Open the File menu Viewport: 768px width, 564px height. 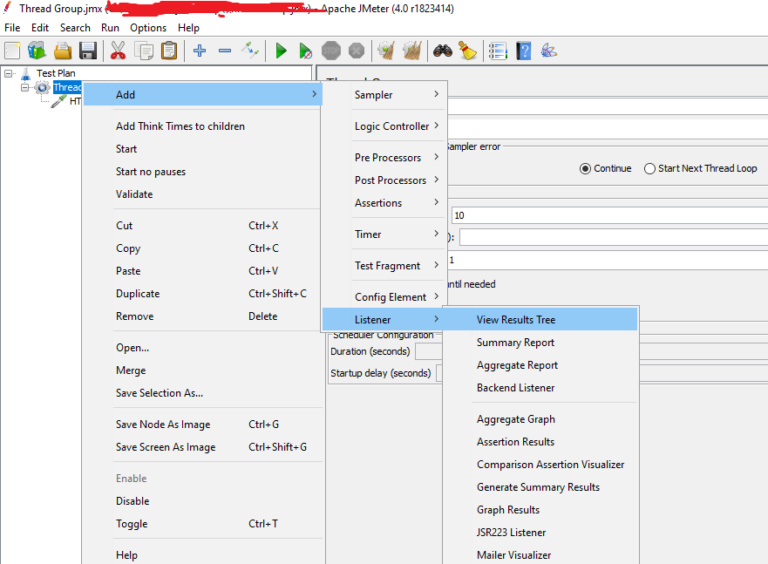(12, 27)
